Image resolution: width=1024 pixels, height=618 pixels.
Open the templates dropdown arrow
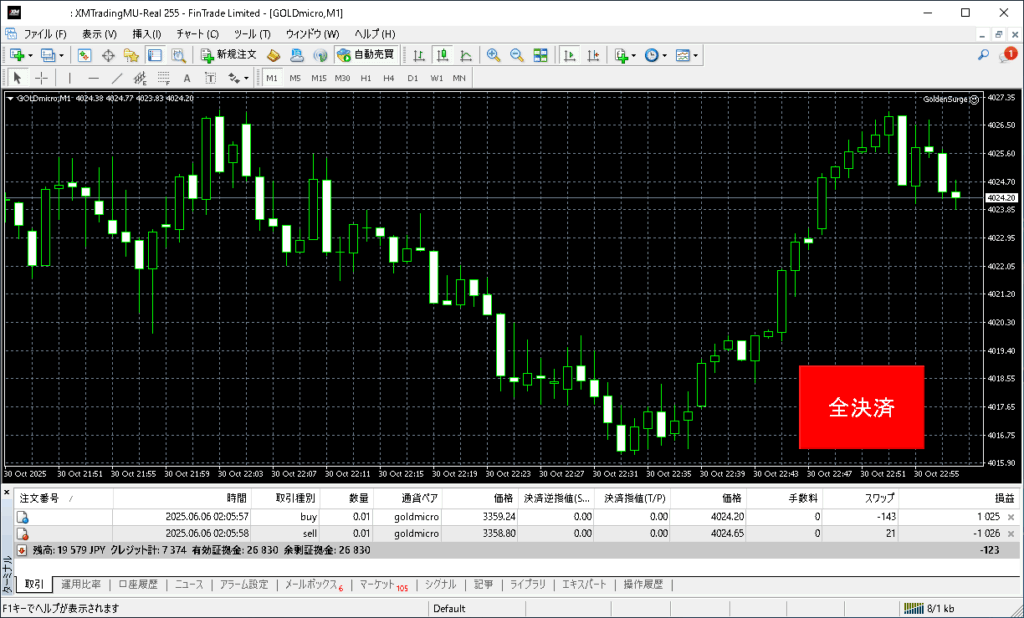tap(696, 55)
